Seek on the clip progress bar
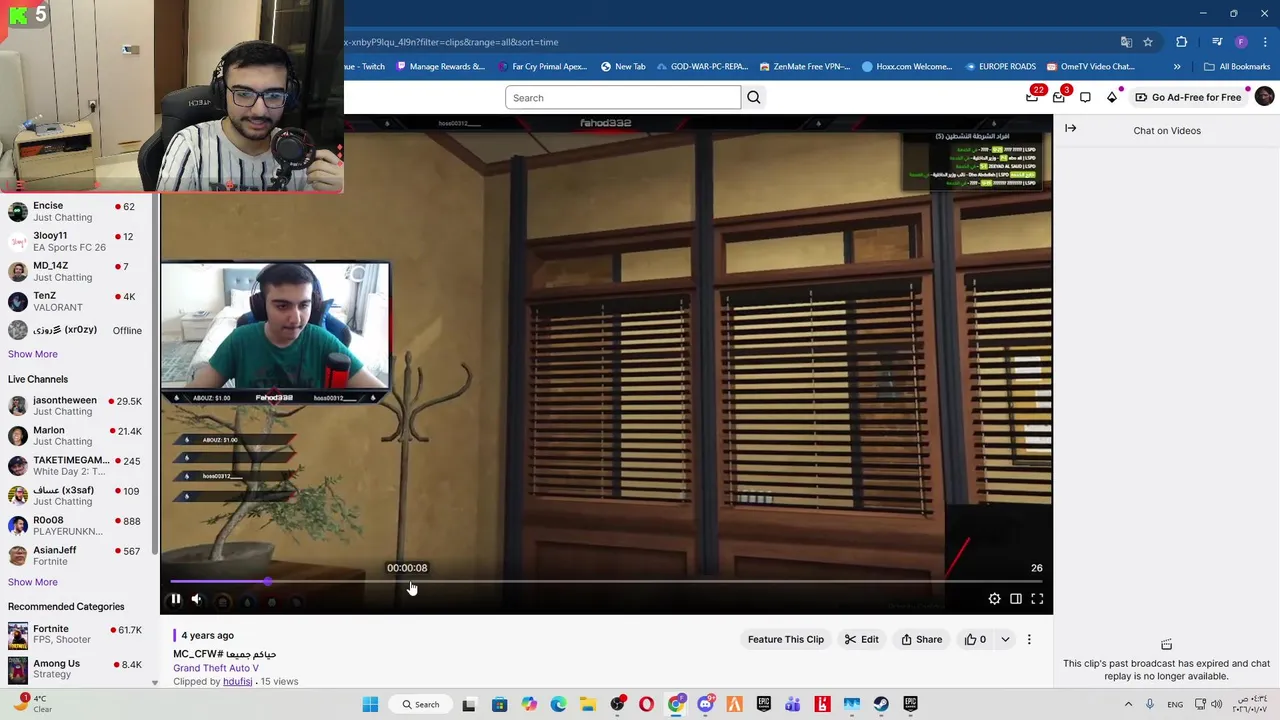Screen dimensions: 1280x720 (606, 581)
